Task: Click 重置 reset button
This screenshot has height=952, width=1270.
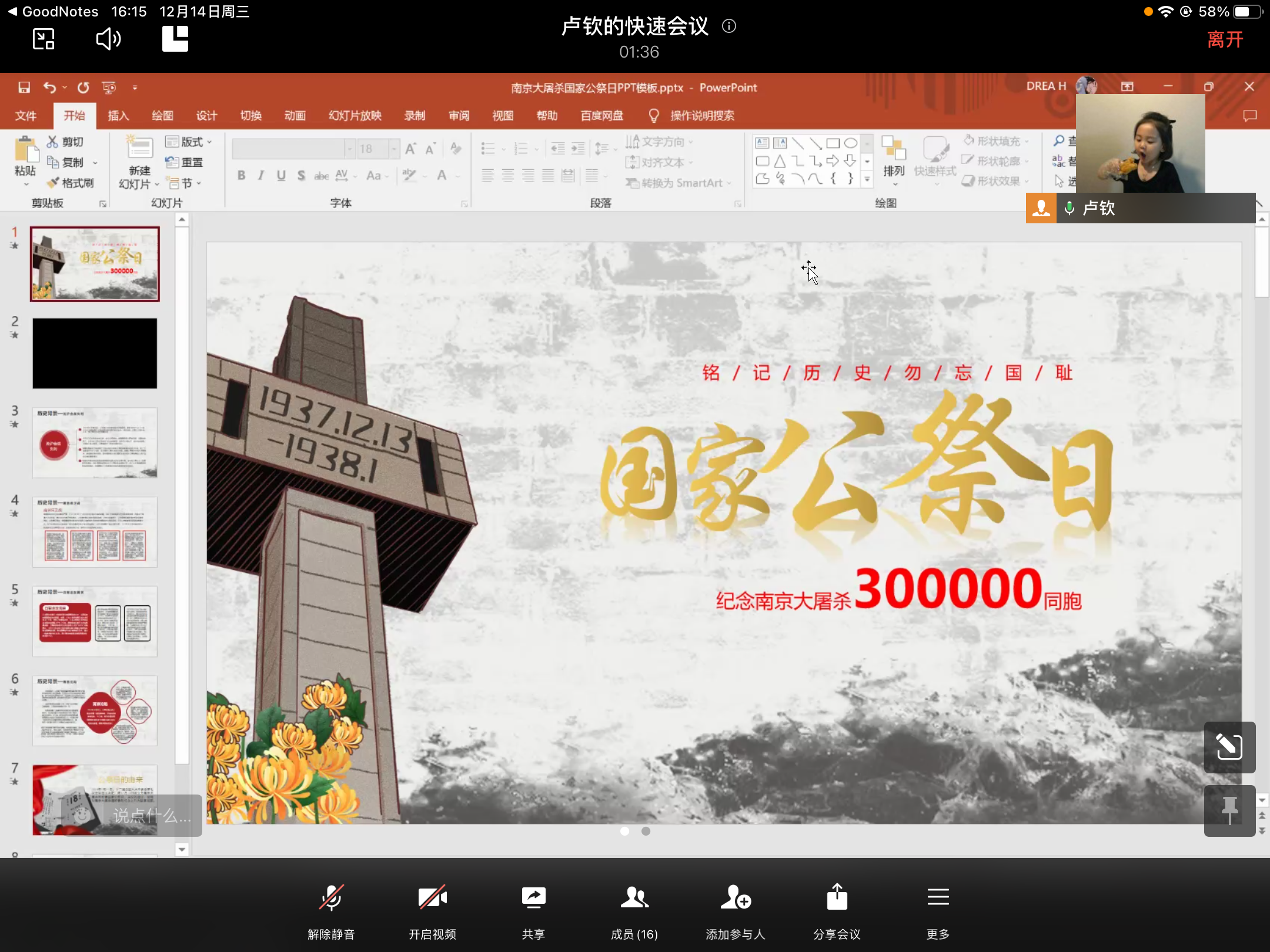Action: pyautogui.click(x=185, y=162)
